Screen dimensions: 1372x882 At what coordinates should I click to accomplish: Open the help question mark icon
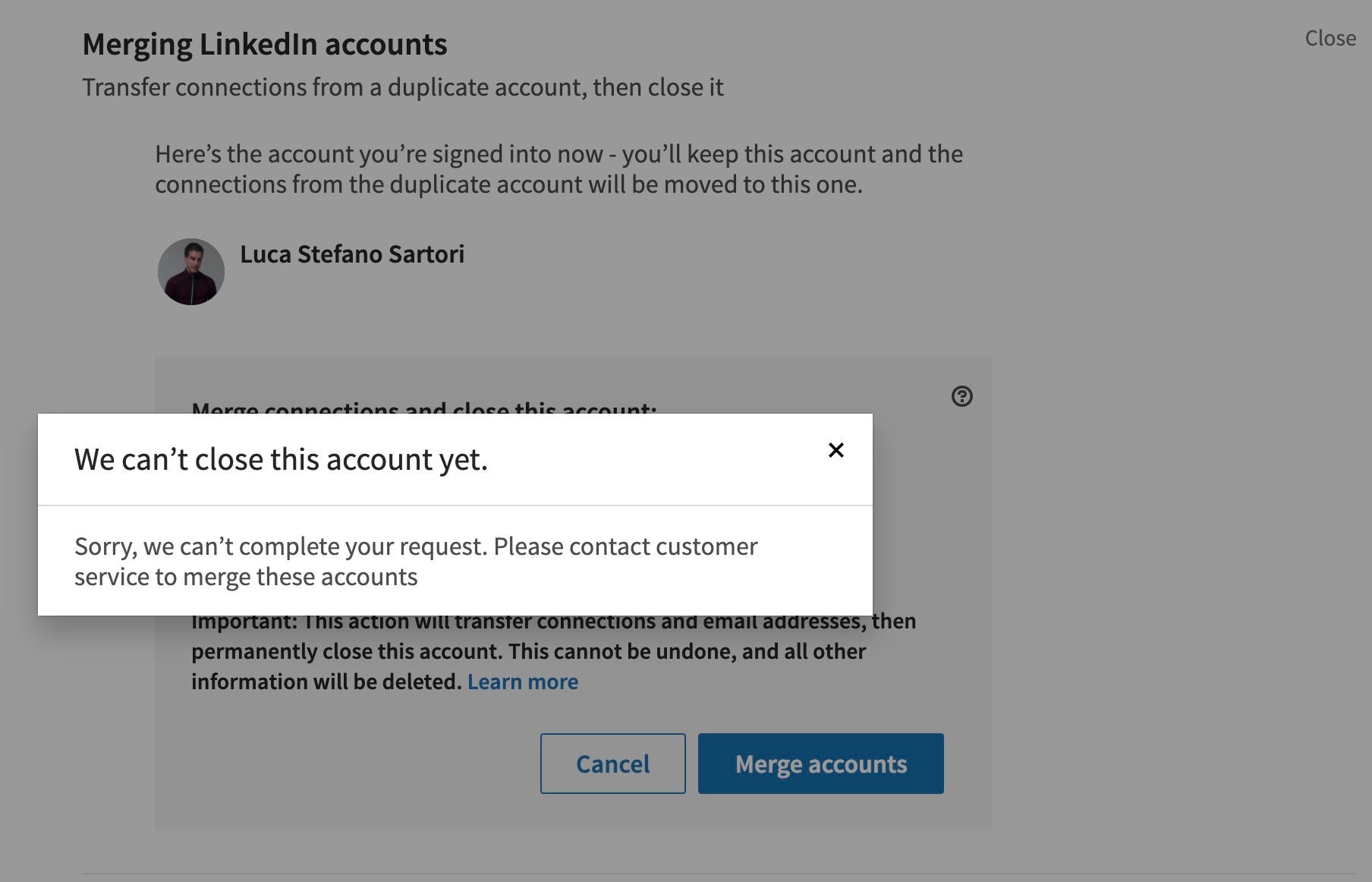[961, 396]
